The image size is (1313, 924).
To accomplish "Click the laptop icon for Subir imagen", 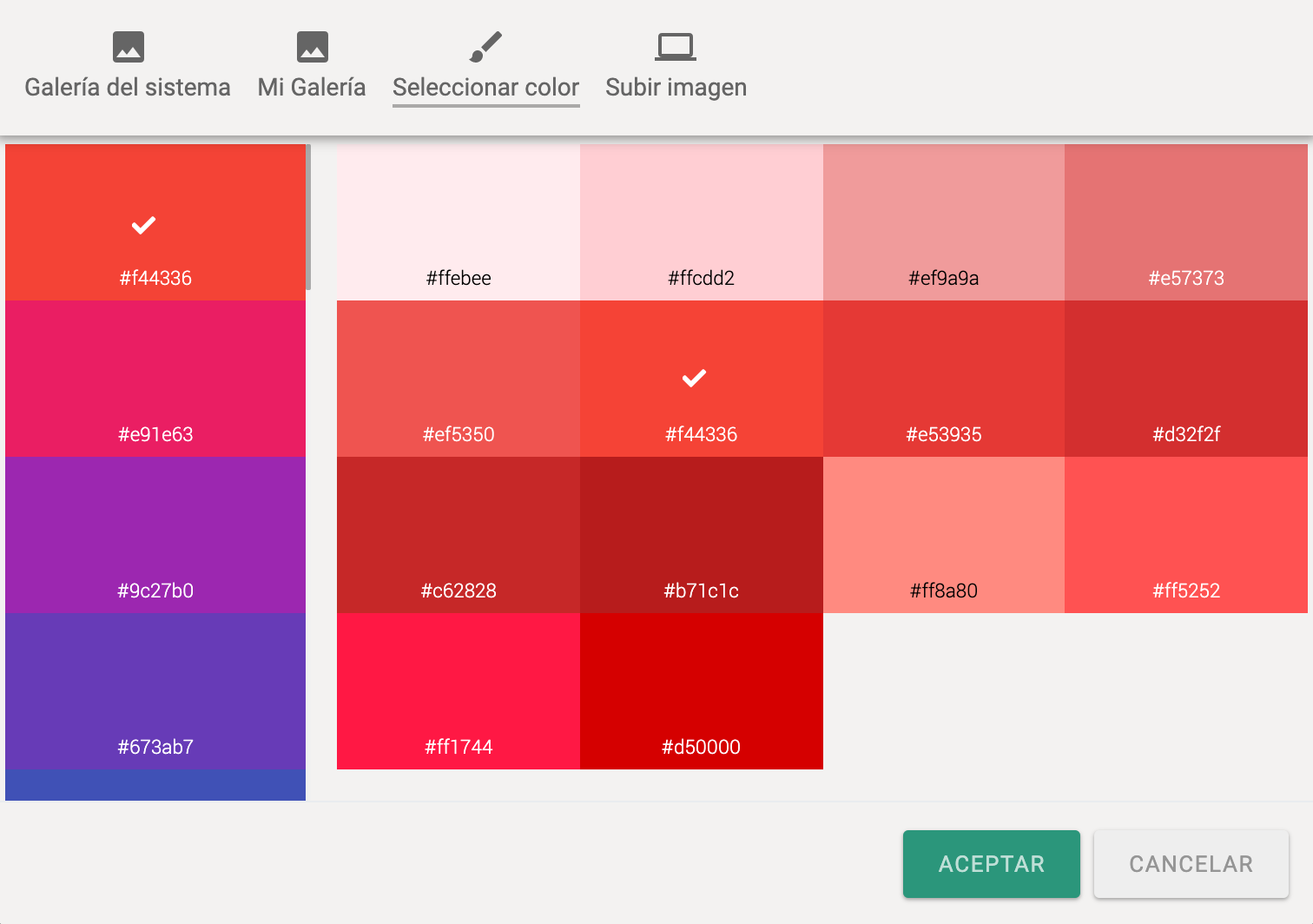I will (x=676, y=47).
